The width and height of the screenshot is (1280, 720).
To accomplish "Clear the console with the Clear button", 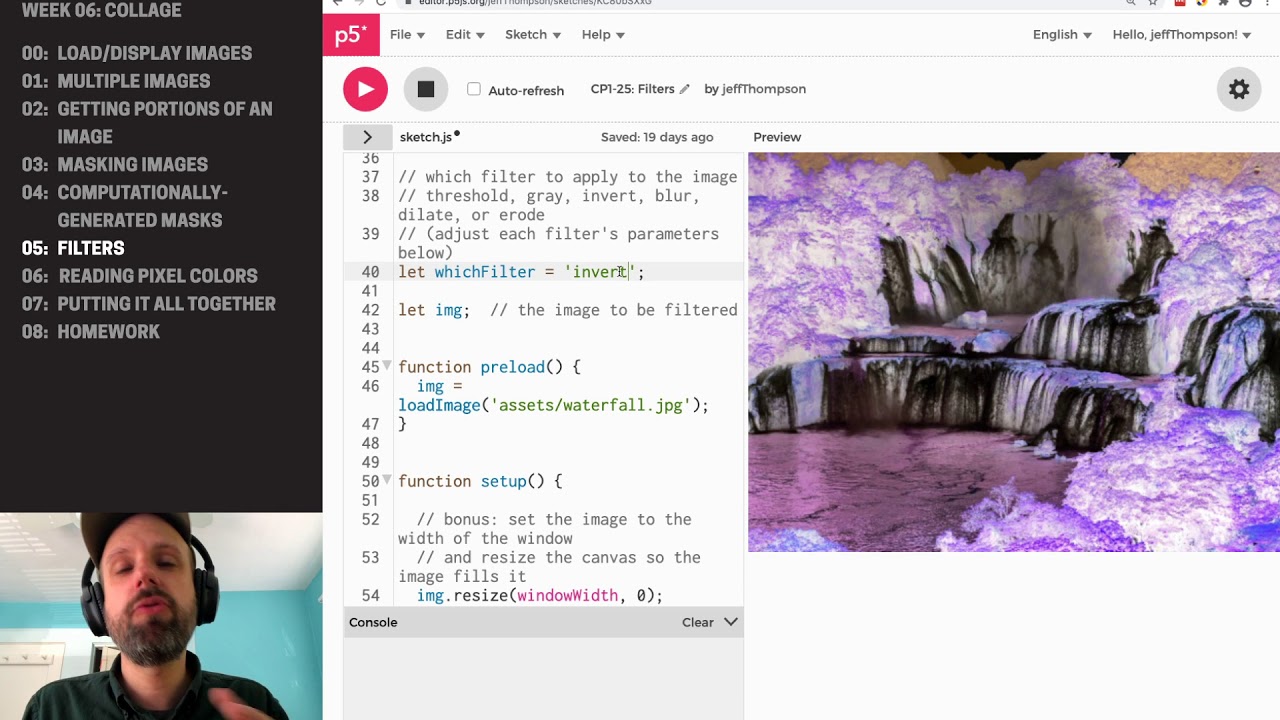I will pyautogui.click(x=697, y=622).
